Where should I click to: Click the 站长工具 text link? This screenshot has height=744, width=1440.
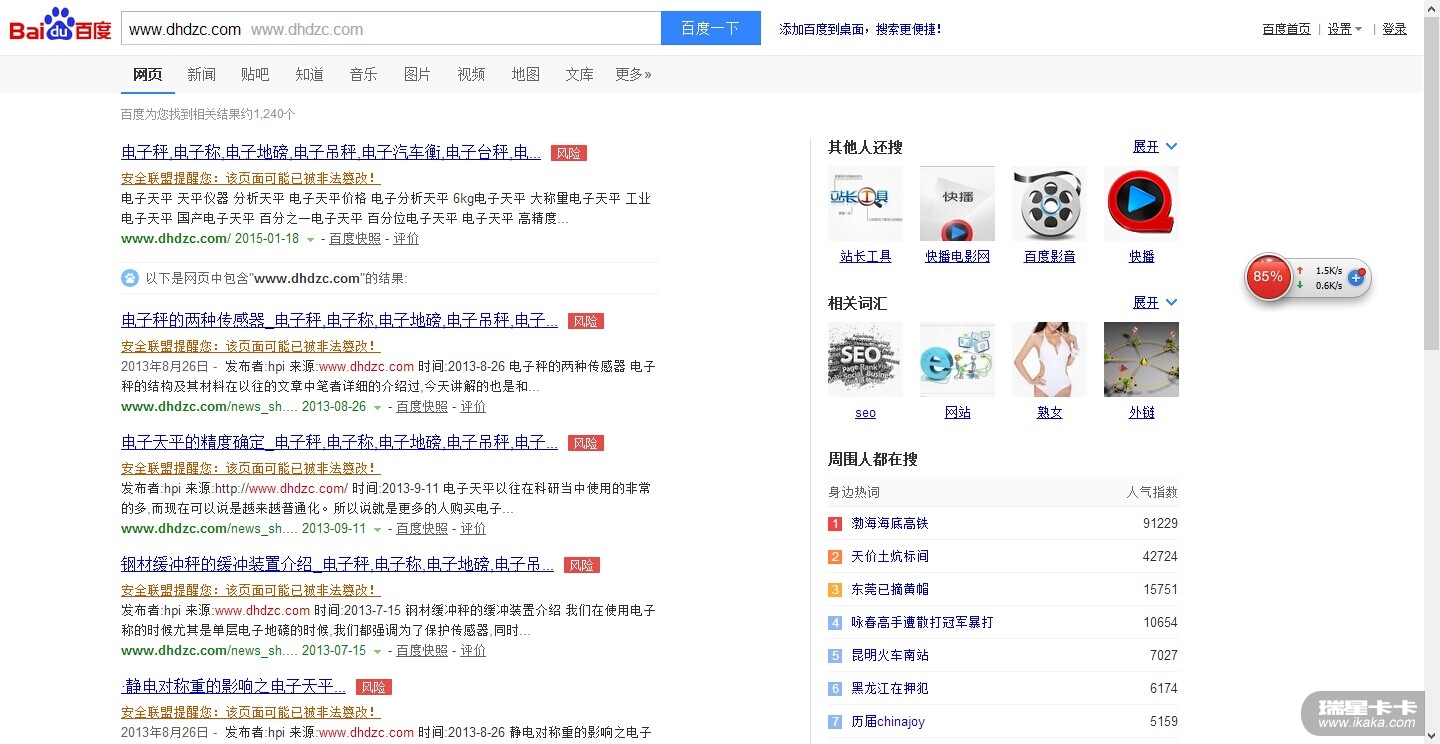(865, 257)
